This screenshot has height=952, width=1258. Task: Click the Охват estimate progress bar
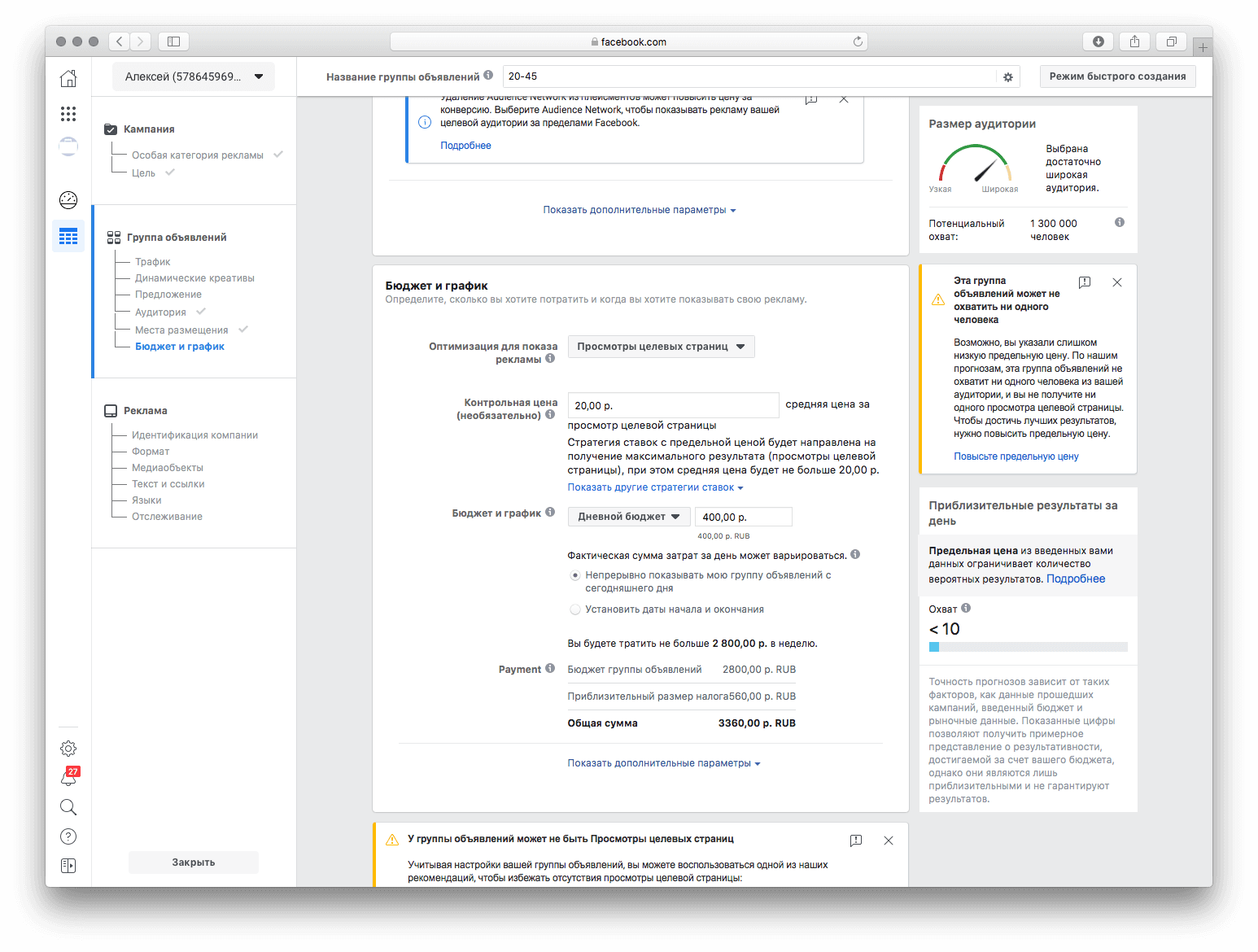point(1029,647)
